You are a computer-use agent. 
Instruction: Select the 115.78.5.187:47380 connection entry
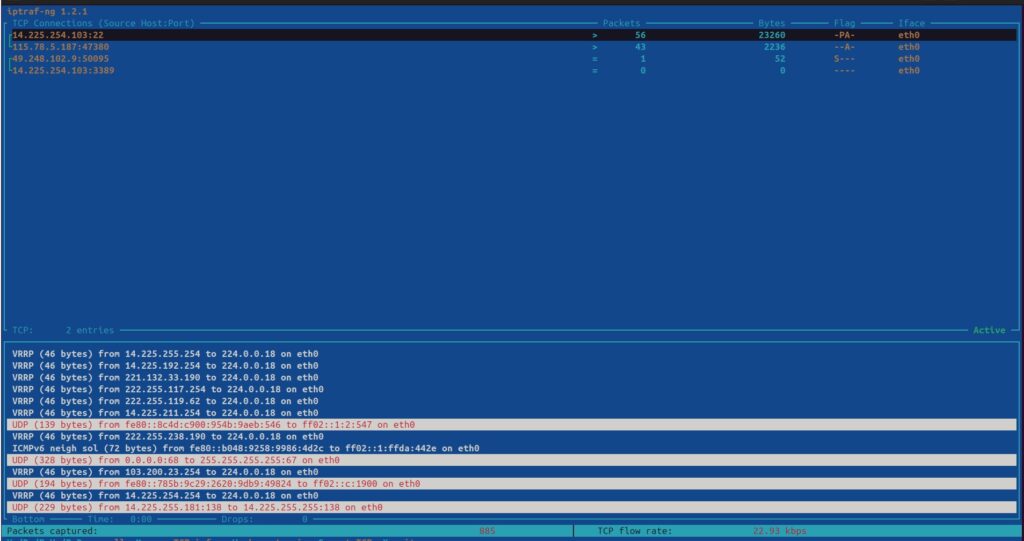click(61, 47)
